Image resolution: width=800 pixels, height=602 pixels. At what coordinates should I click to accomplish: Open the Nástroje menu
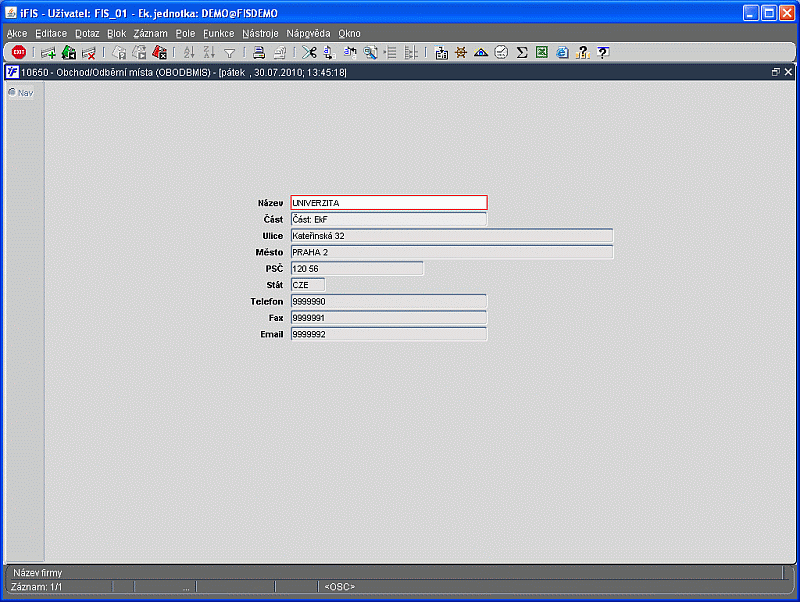(x=260, y=33)
